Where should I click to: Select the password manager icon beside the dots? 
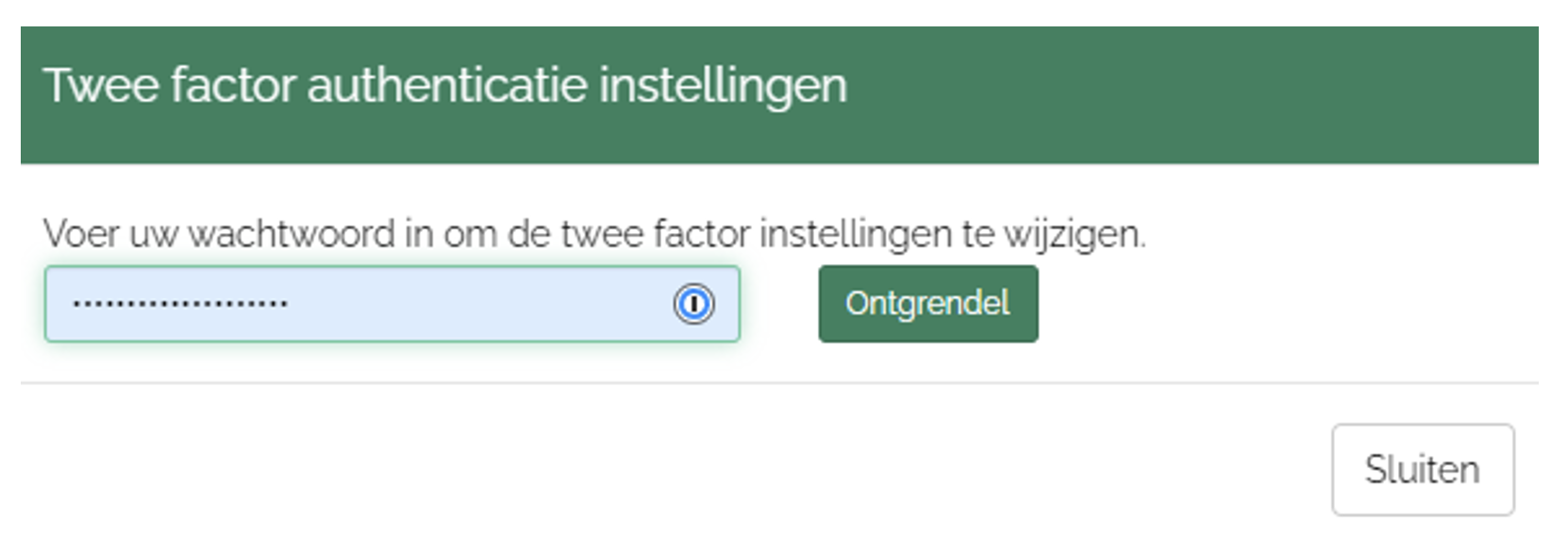[693, 304]
